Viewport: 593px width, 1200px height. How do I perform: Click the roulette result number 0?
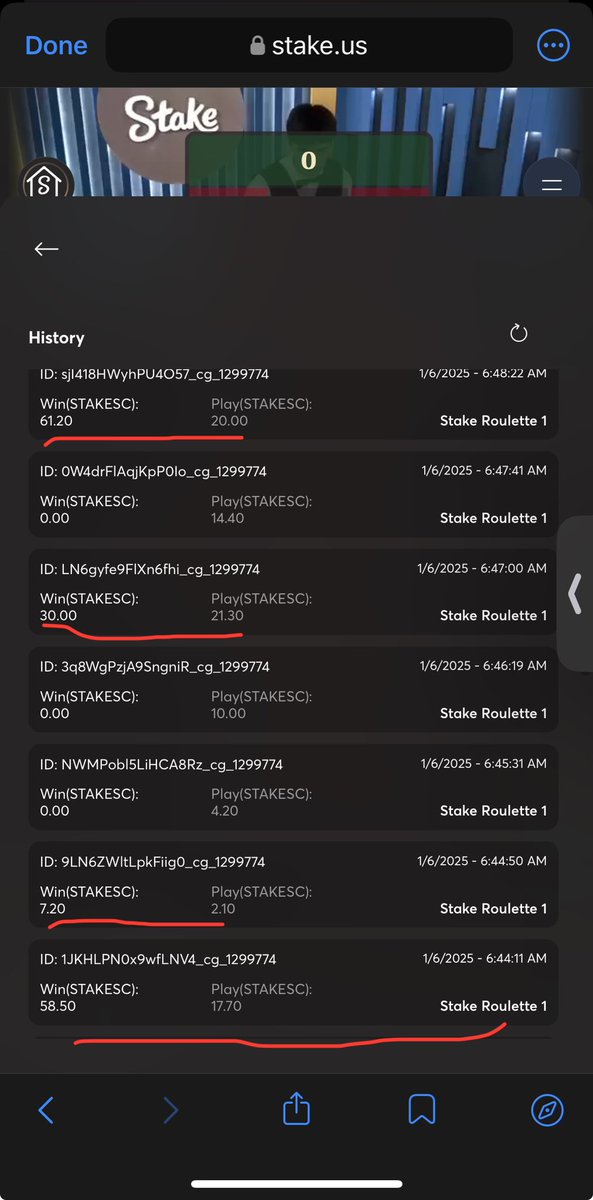click(x=308, y=160)
